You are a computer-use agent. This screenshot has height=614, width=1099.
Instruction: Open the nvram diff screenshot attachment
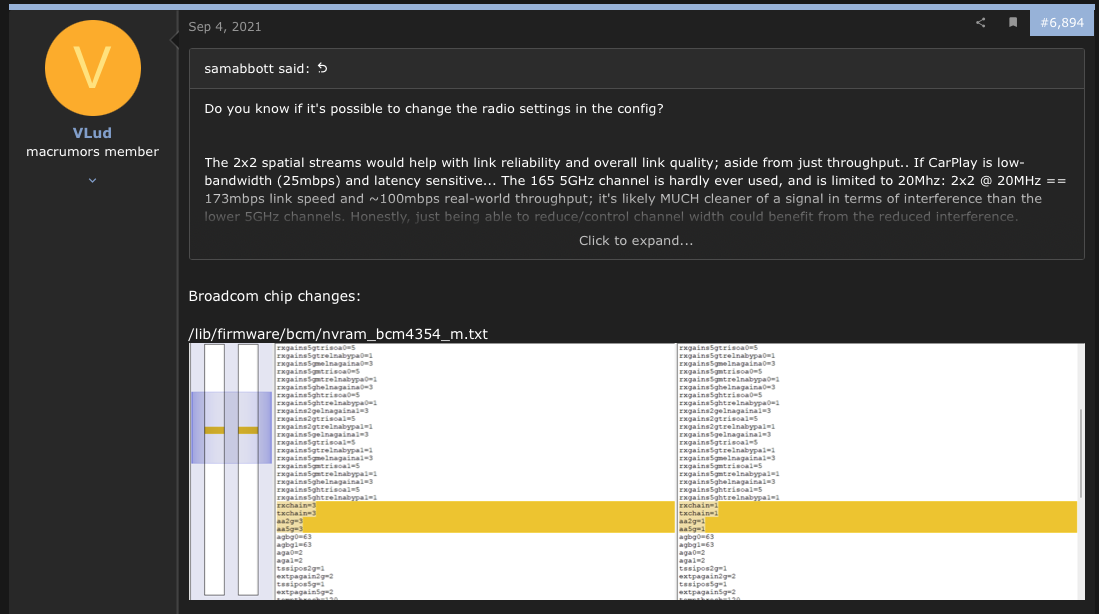[x=636, y=472]
